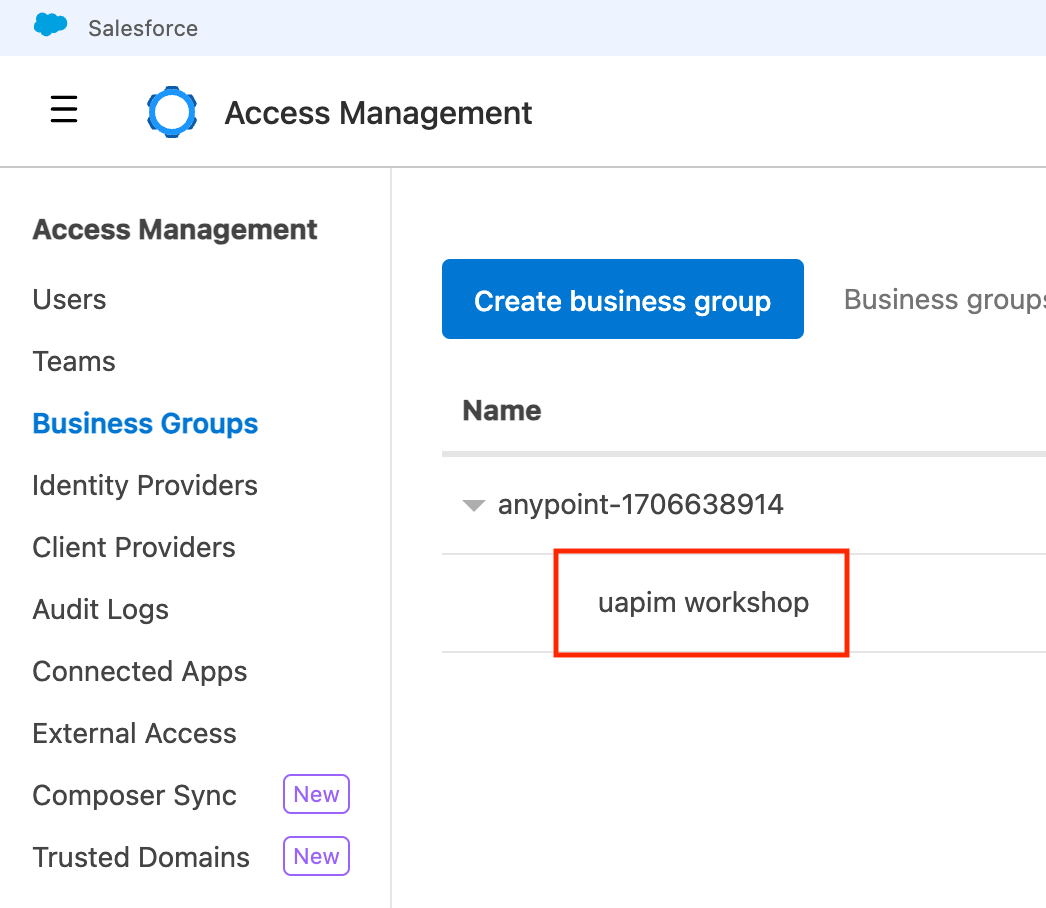Navigate to Client Providers
The image size is (1046, 908).
pos(134,548)
